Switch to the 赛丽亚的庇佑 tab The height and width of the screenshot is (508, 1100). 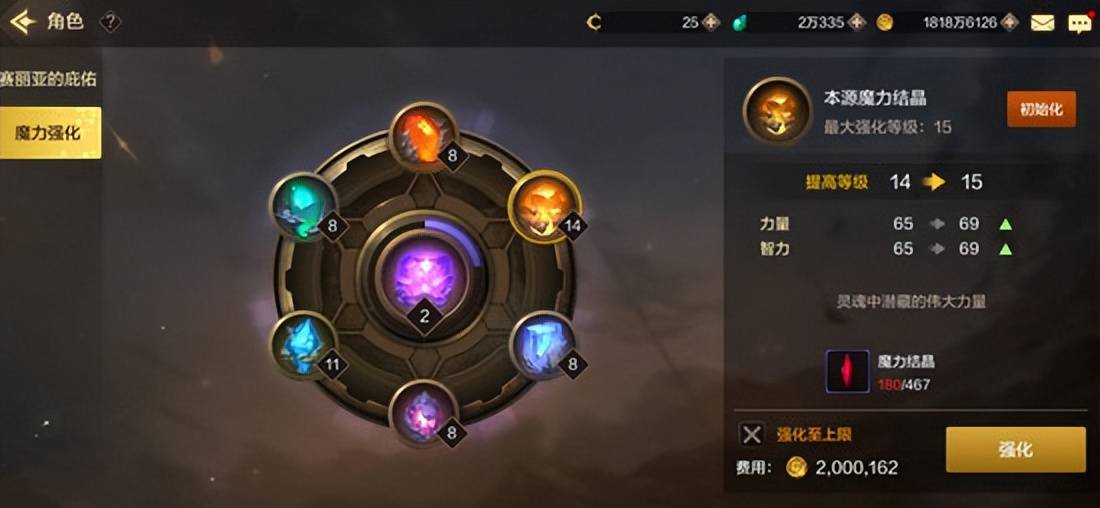click(x=49, y=79)
